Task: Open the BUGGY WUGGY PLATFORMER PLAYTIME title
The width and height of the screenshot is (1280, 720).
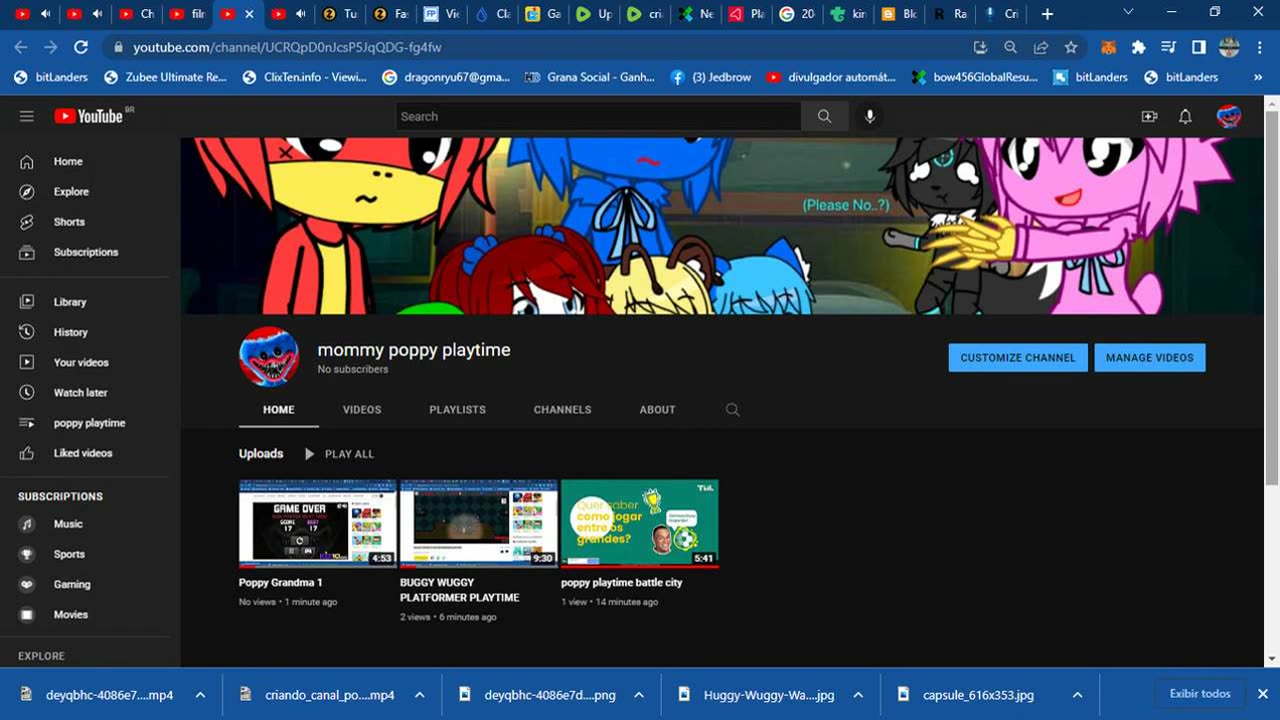Action: click(x=460, y=590)
